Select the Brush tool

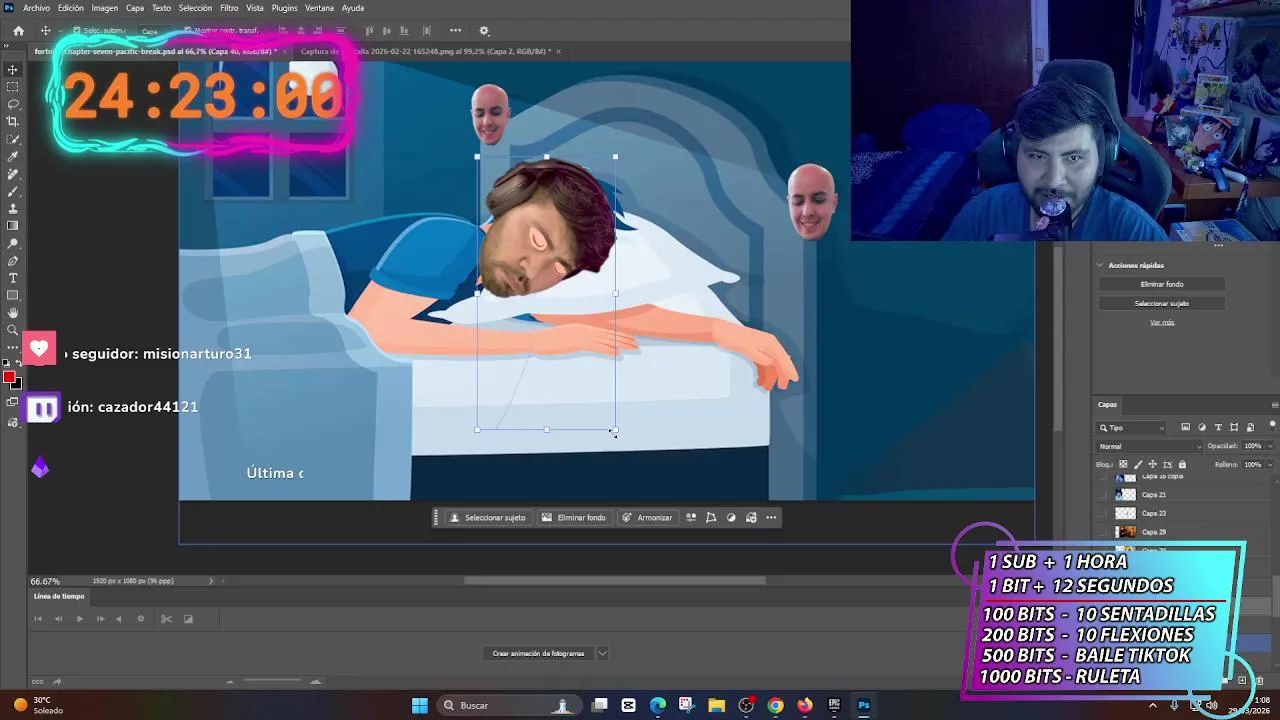tap(13, 191)
